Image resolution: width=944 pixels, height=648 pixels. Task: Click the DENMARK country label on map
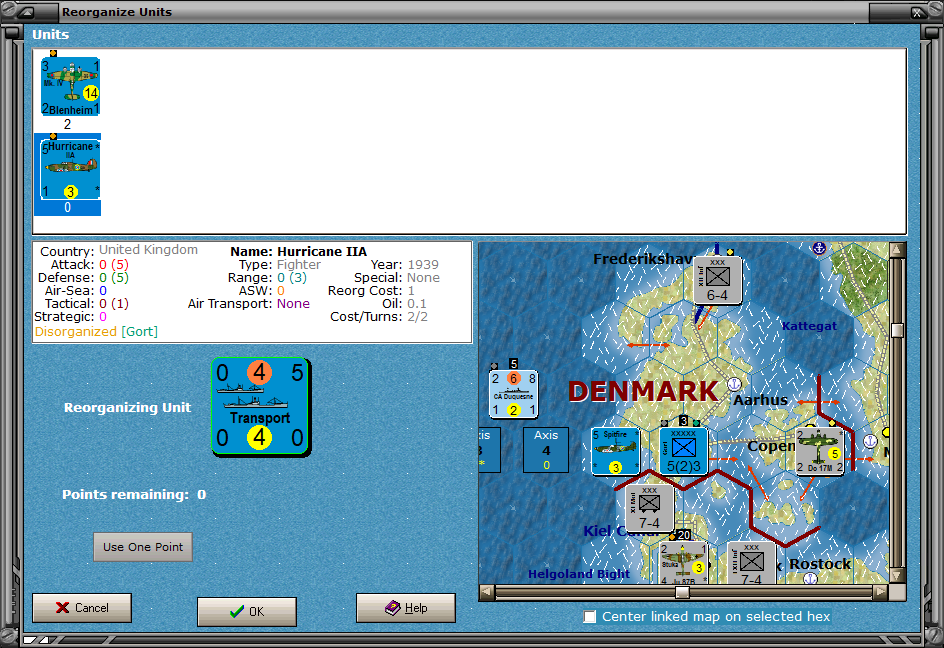[x=643, y=391]
